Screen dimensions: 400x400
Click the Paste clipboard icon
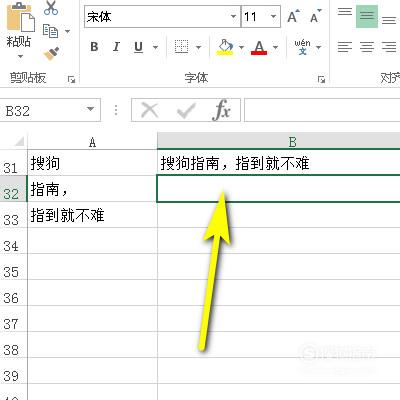coord(21,17)
